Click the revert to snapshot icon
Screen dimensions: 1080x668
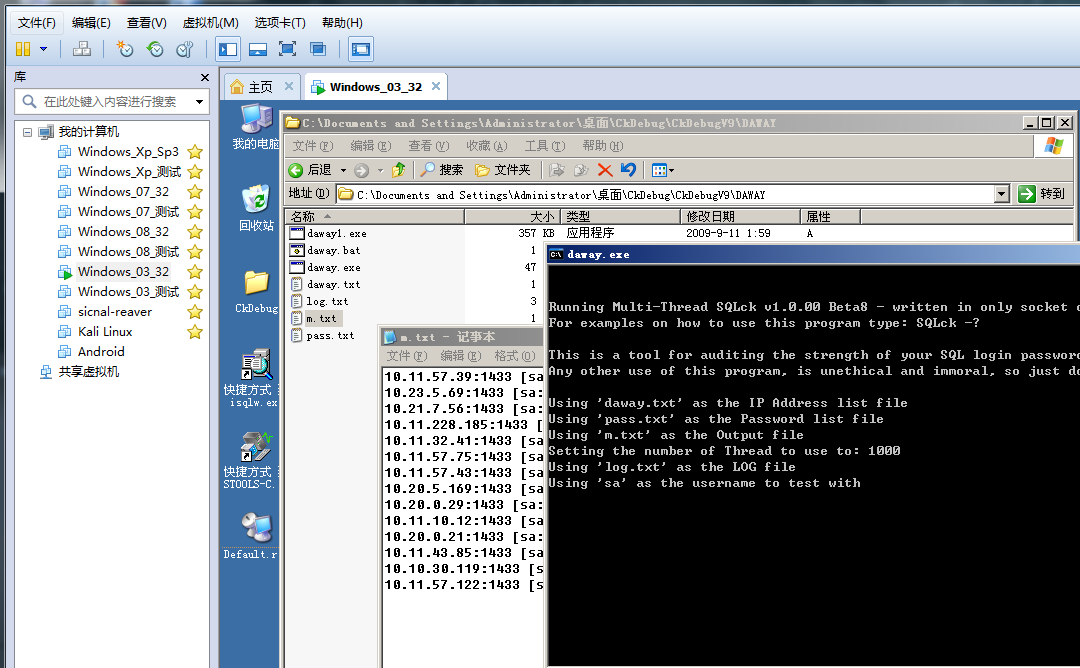154,49
